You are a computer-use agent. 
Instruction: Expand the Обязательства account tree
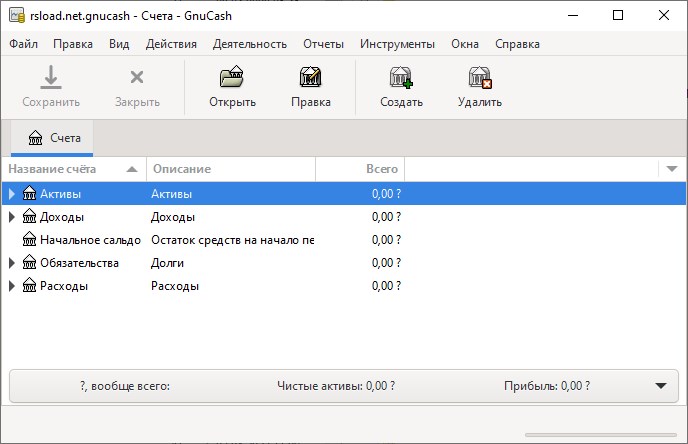12,262
